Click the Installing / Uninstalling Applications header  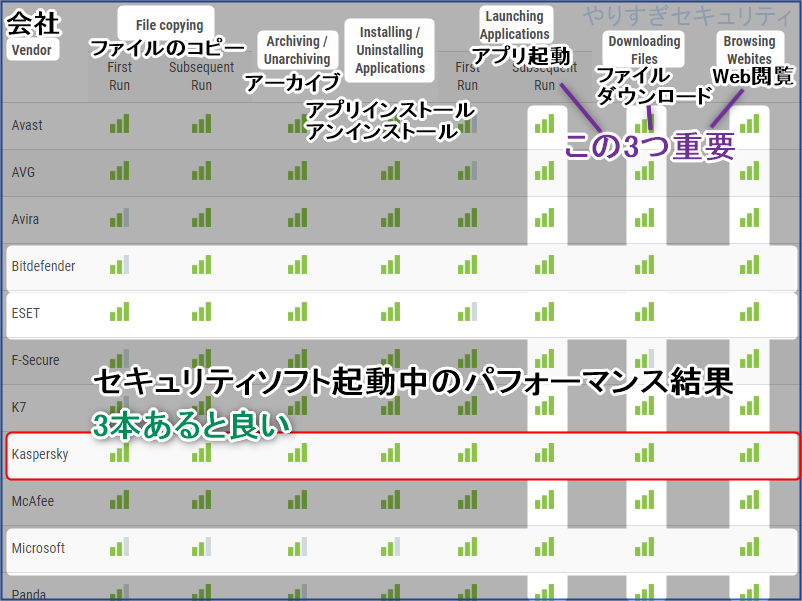coord(390,50)
